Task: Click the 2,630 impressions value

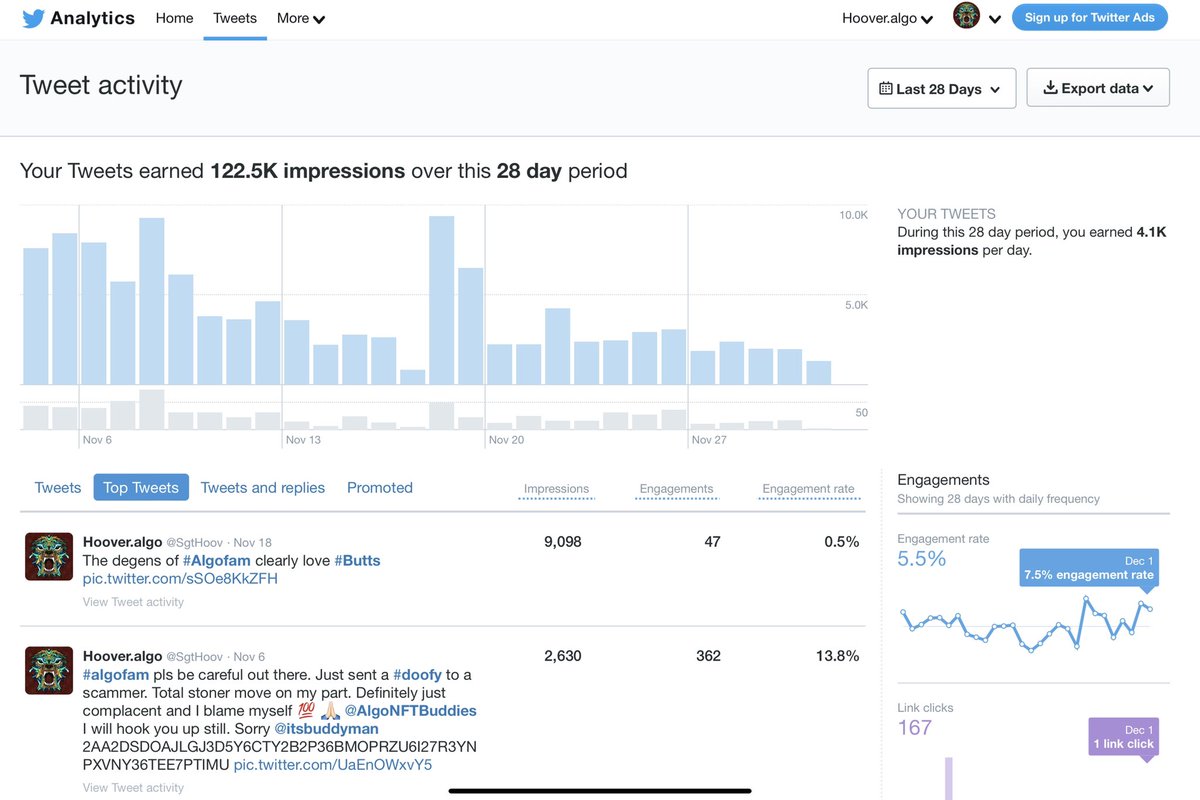Action: click(562, 656)
